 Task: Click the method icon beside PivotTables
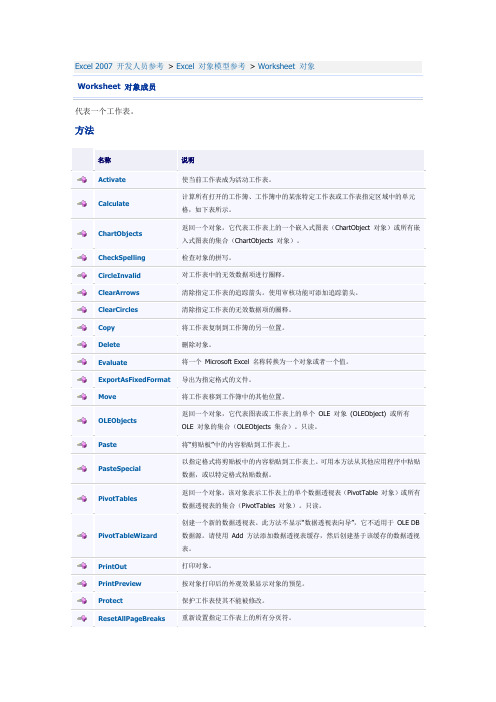pyautogui.click(x=82, y=498)
